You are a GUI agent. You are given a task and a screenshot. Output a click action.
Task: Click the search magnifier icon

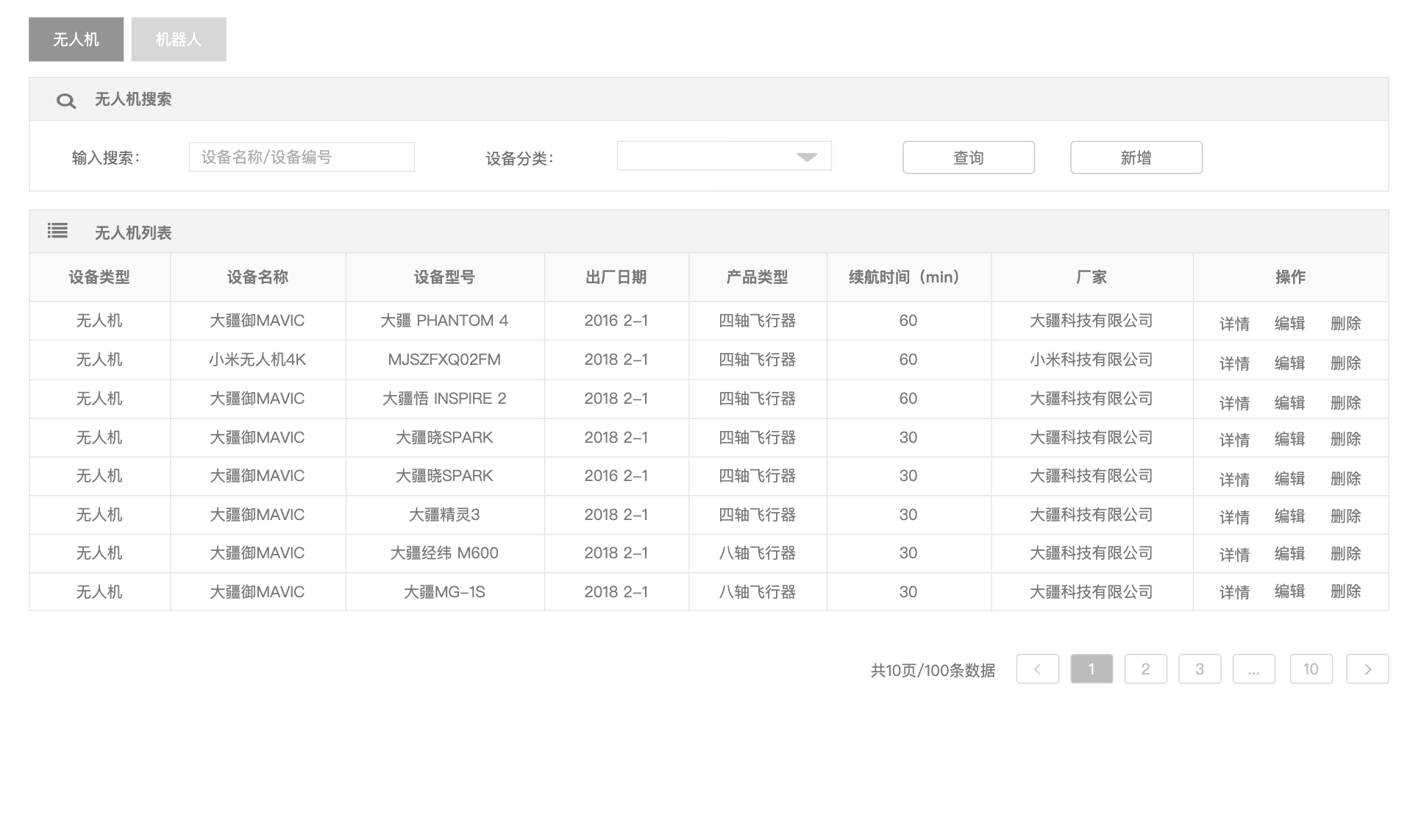pyautogui.click(x=66, y=101)
